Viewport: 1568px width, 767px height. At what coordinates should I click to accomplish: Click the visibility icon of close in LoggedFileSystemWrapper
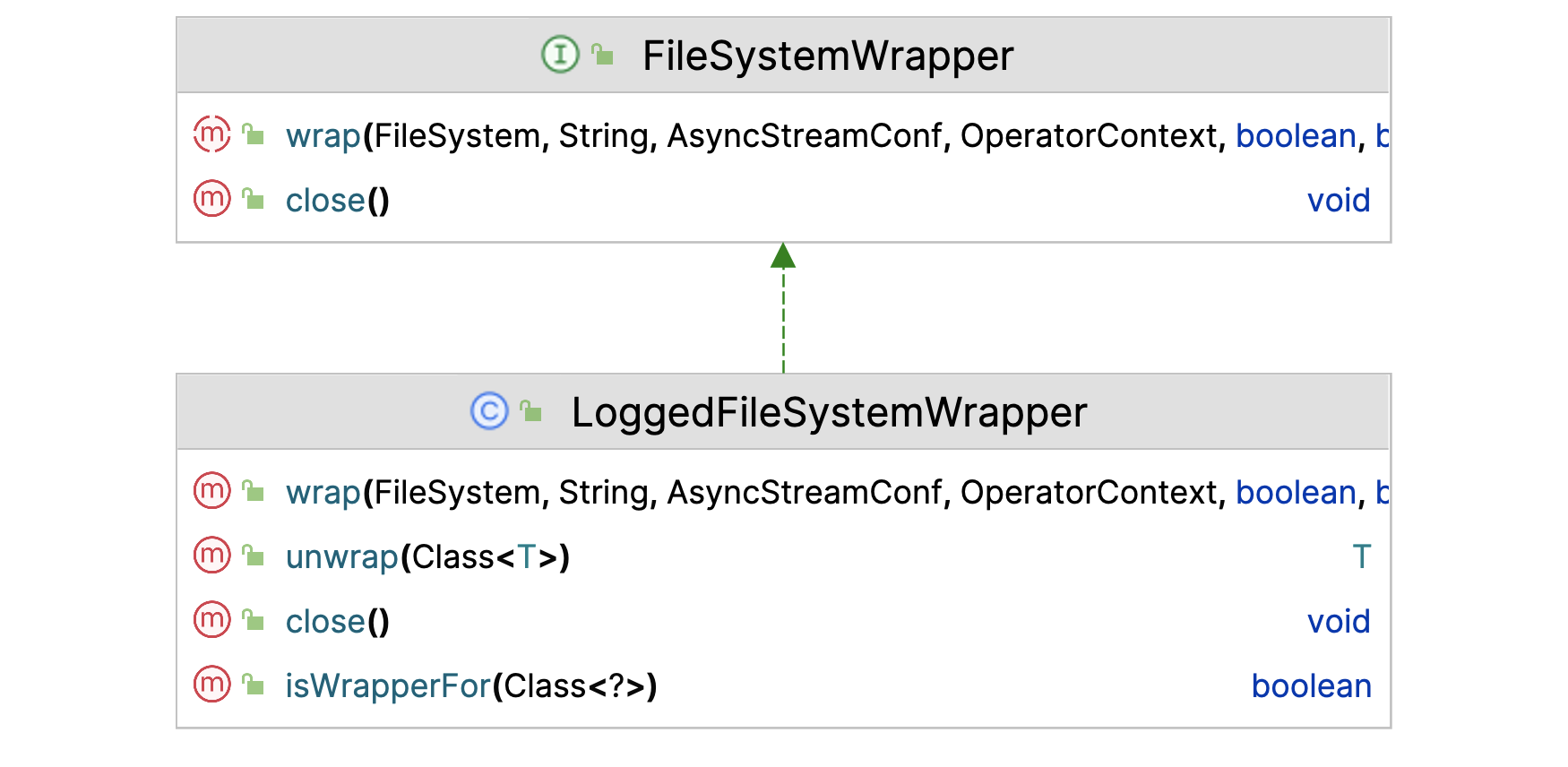point(254,620)
